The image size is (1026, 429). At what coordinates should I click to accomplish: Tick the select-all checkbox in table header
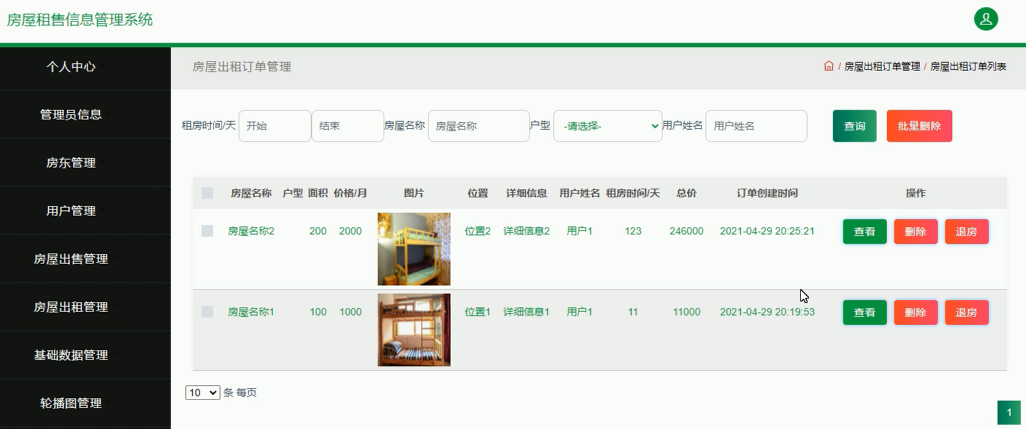(207, 193)
